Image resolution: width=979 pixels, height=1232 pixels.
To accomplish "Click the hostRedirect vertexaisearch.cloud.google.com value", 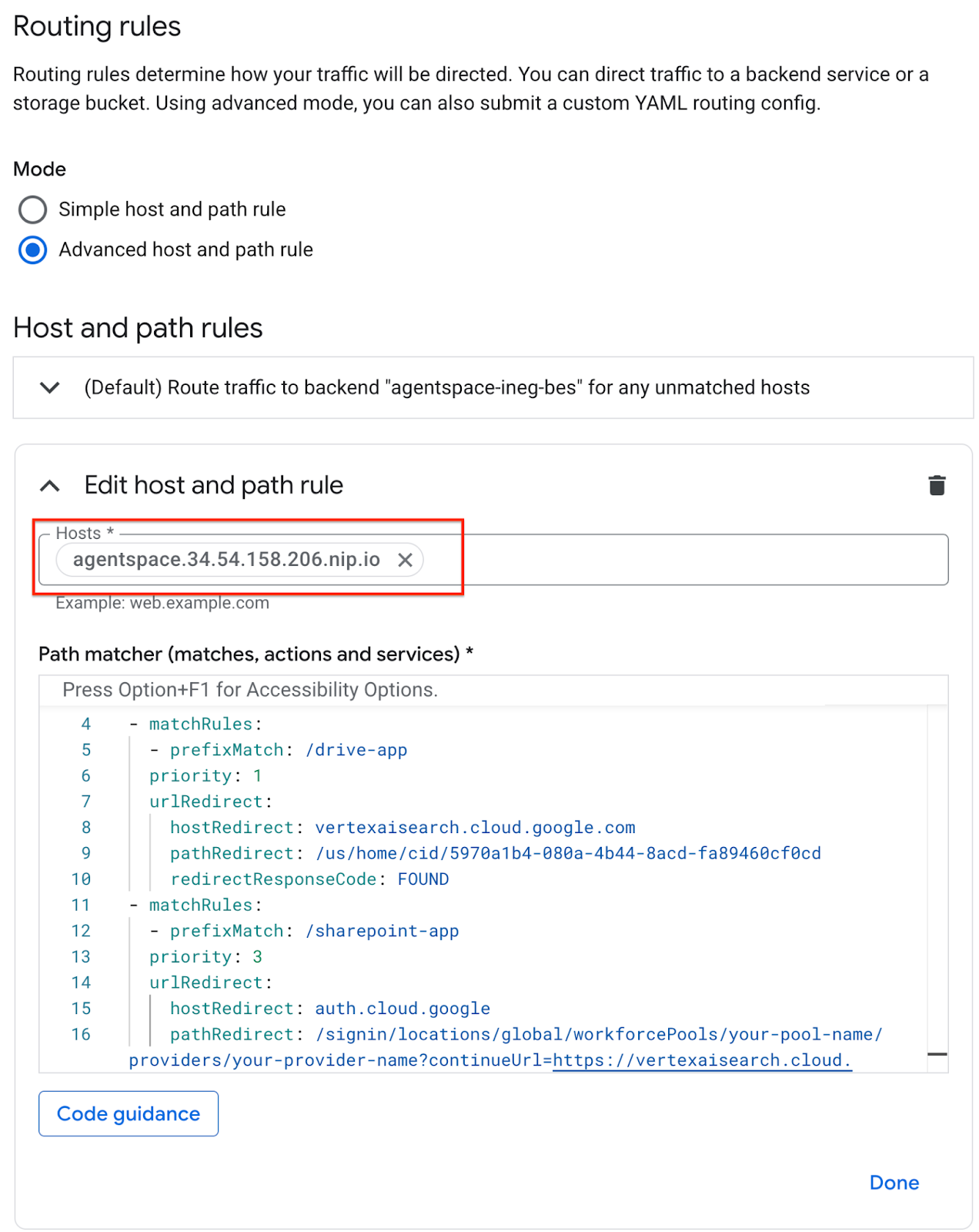I will click(475, 828).
